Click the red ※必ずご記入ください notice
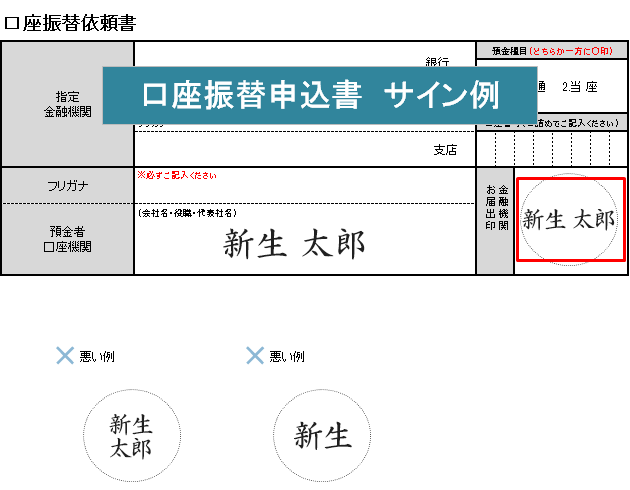The width and height of the screenshot is (630, 490). [x=177, y=175]
